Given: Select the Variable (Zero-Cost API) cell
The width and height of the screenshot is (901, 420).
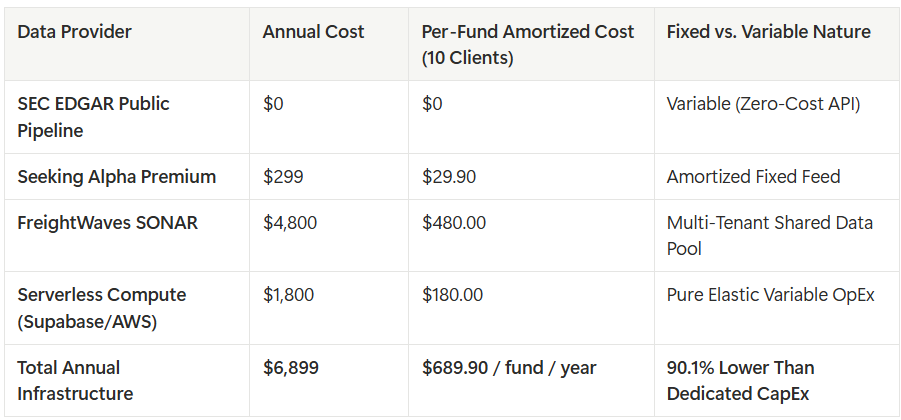Looking at the screenshot, I should point(764,104).
